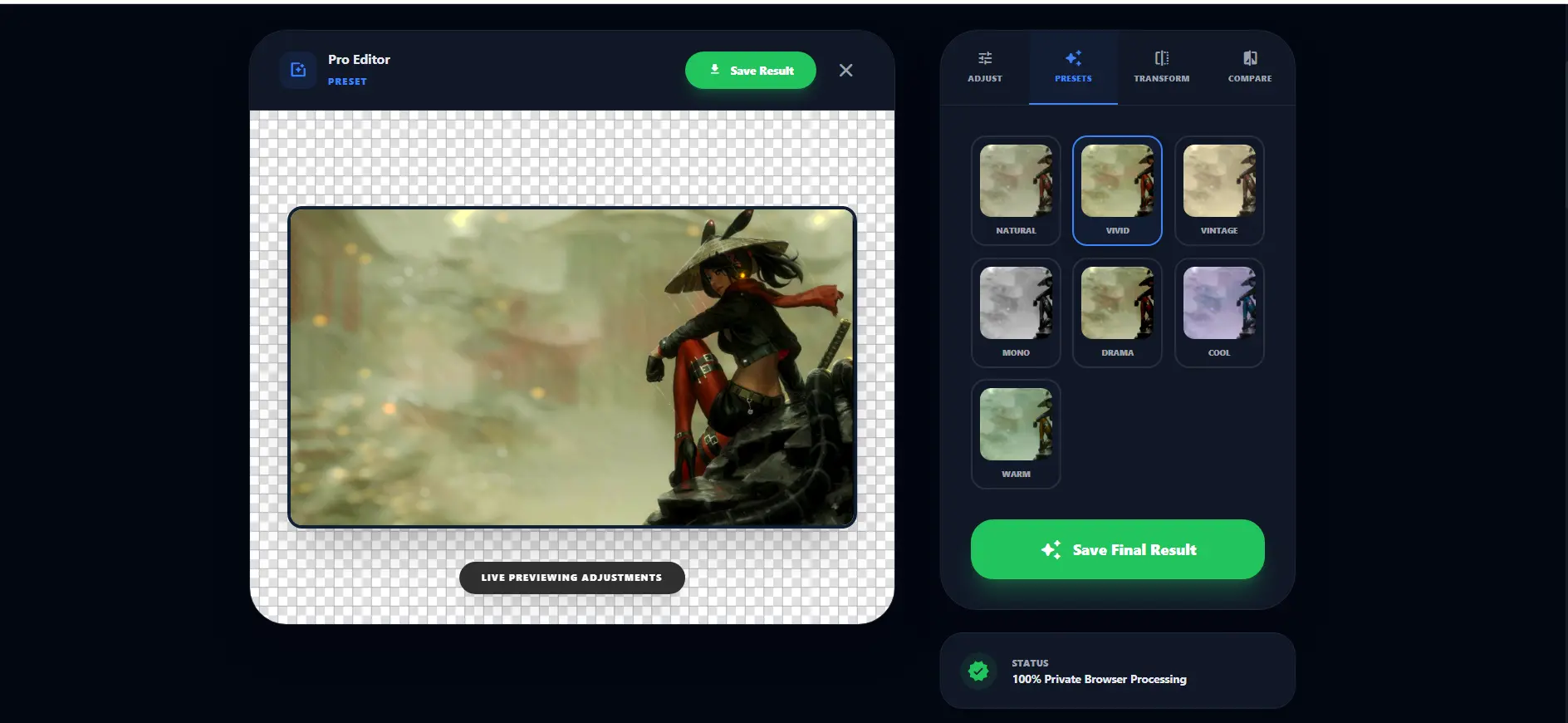This screenshot has height=723, width=1568.
Task: Apply the Mono preset
Action: point(1016,312)
